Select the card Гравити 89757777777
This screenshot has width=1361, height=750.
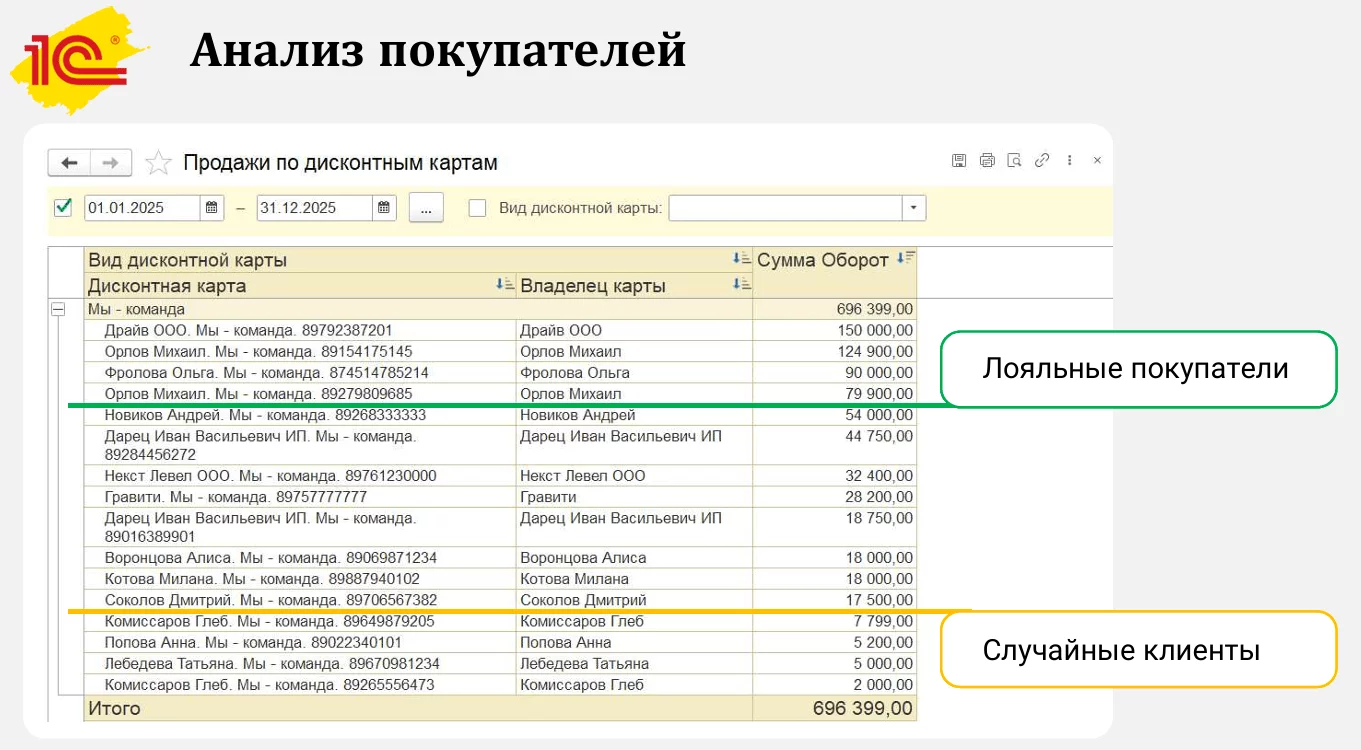point(300,497)
